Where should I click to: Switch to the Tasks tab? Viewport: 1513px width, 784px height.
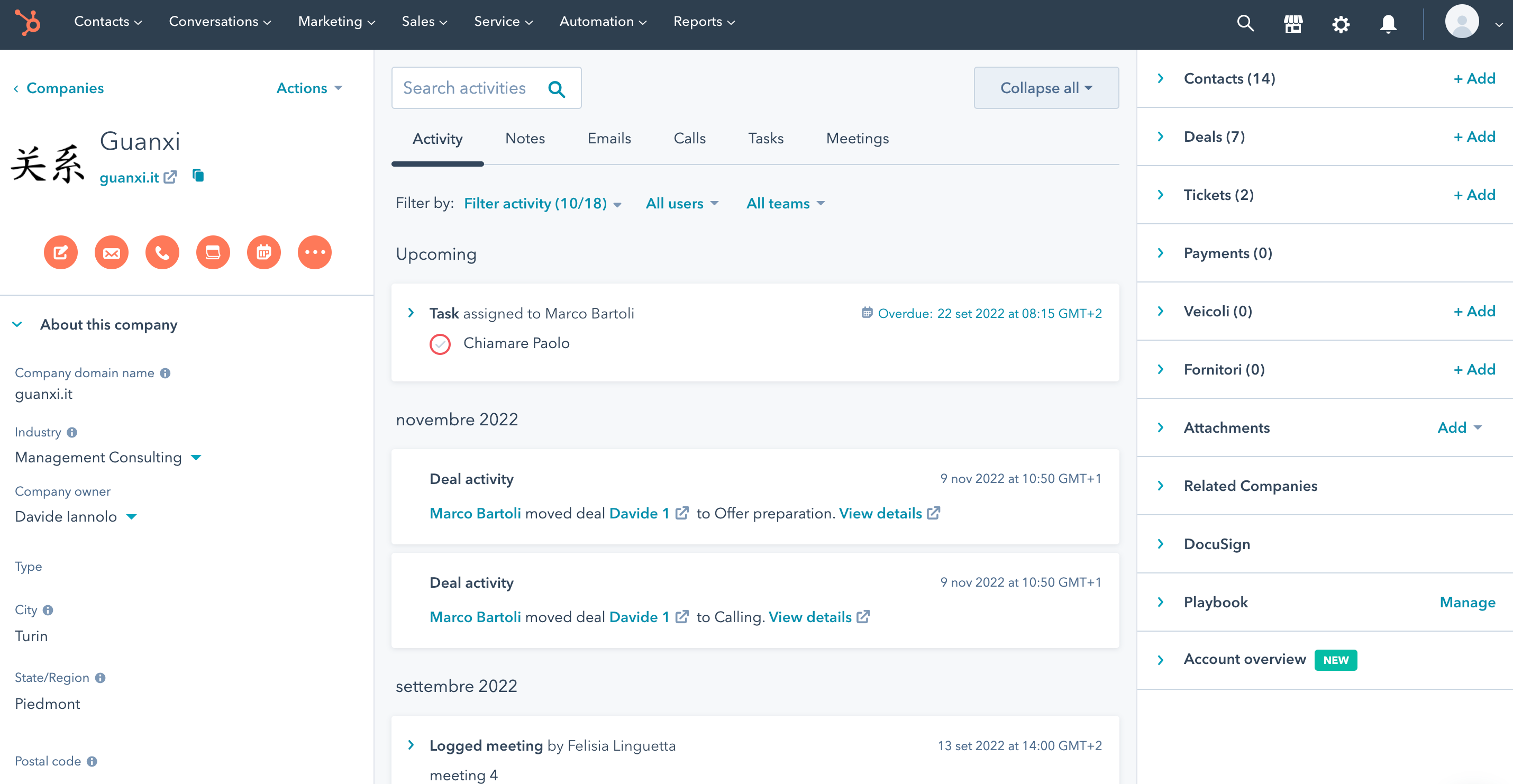pos(766,139)
